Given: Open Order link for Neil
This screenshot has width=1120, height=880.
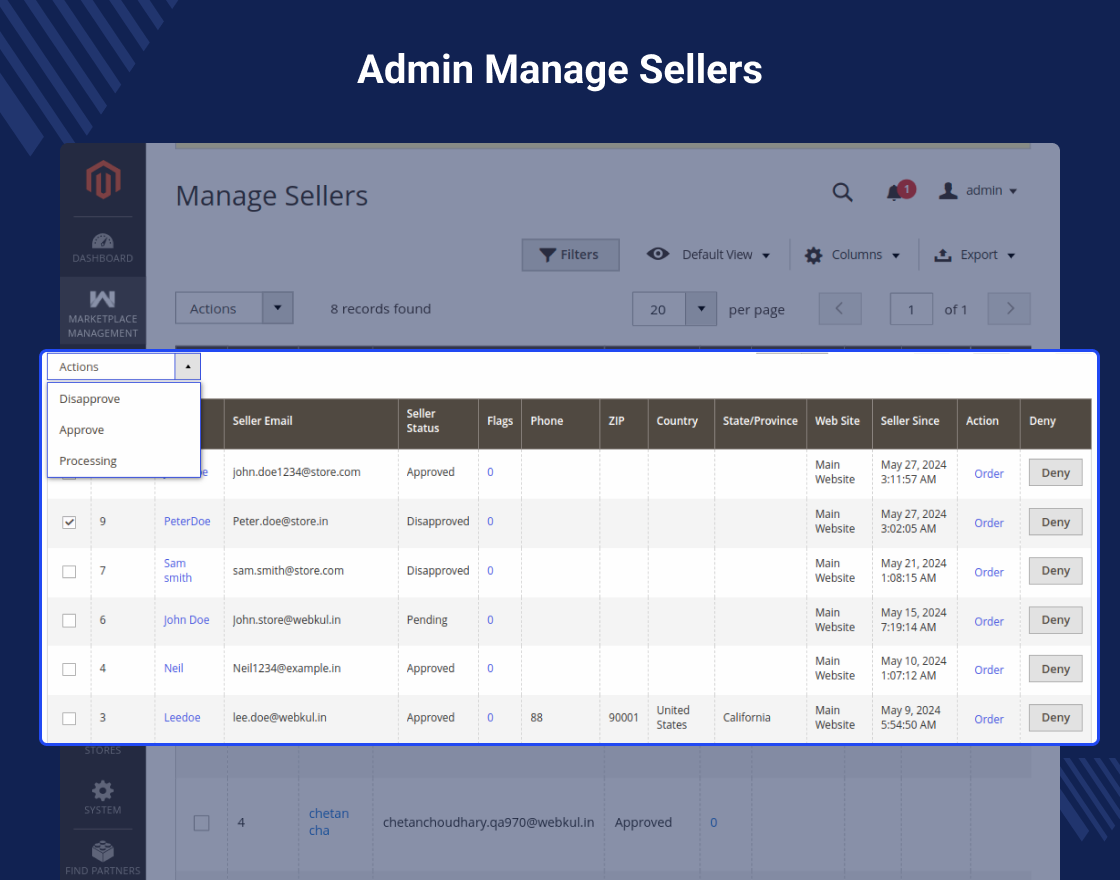Looking at the screenshot, I should (x=989, y=670).
